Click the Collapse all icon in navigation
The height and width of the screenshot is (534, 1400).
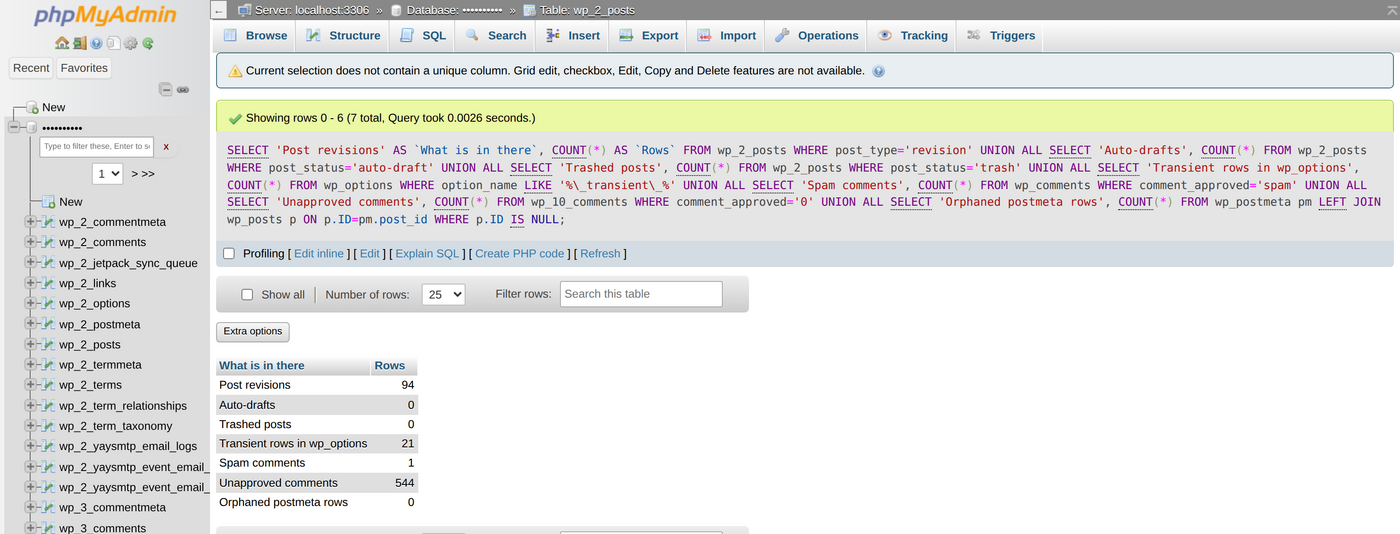click(166, 89)
